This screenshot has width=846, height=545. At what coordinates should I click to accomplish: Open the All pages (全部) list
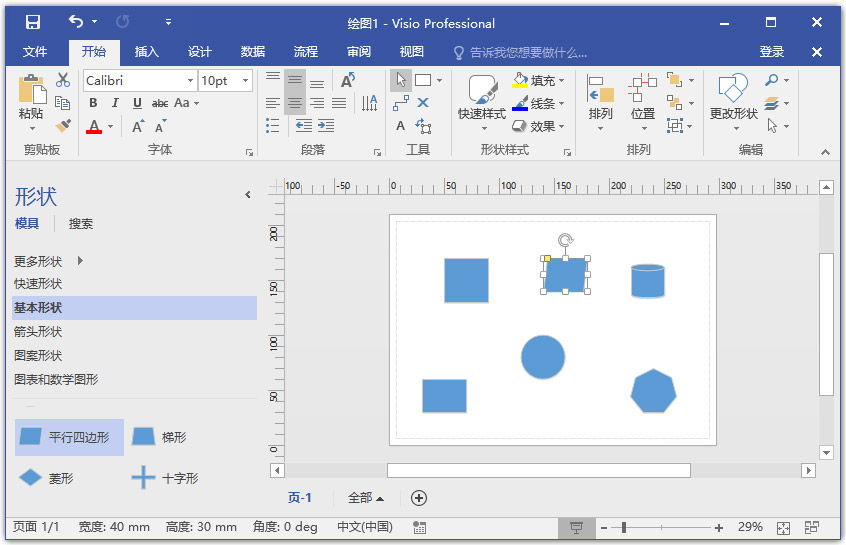point(366,498)
